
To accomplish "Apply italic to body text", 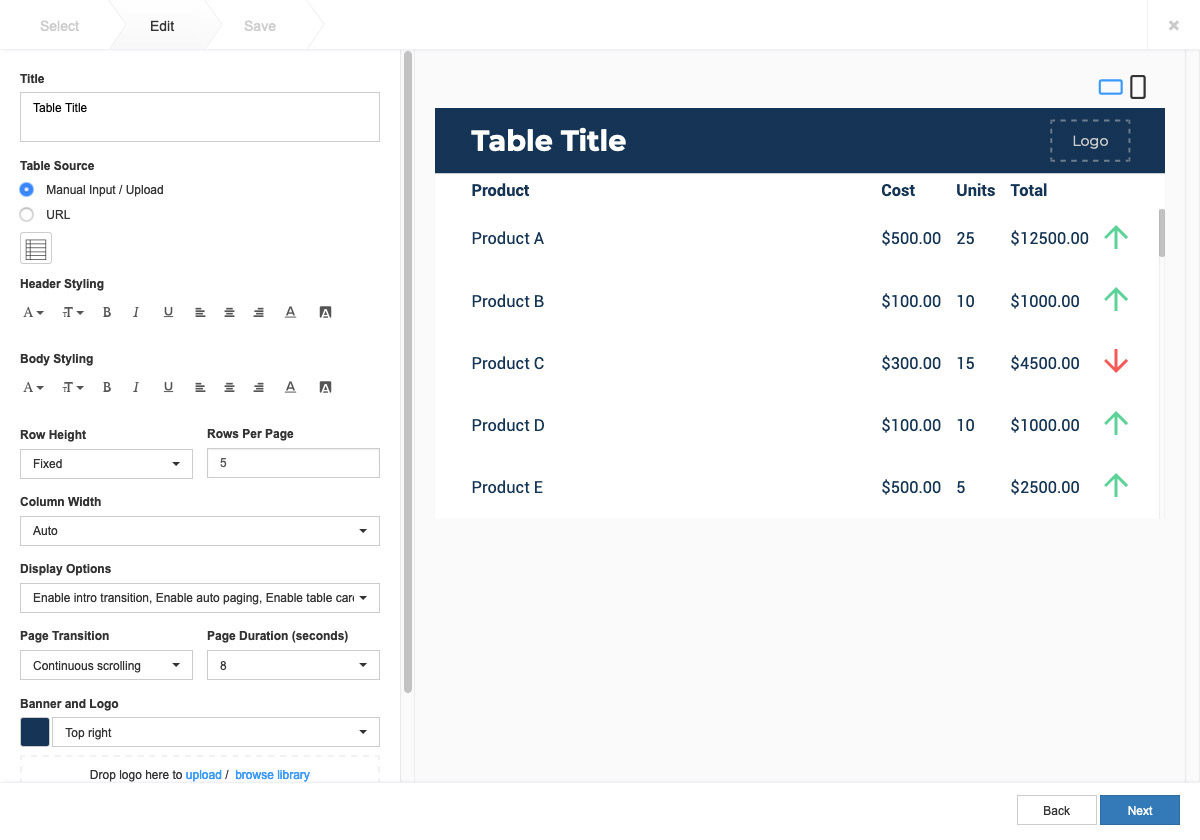I will pos(136,387).
